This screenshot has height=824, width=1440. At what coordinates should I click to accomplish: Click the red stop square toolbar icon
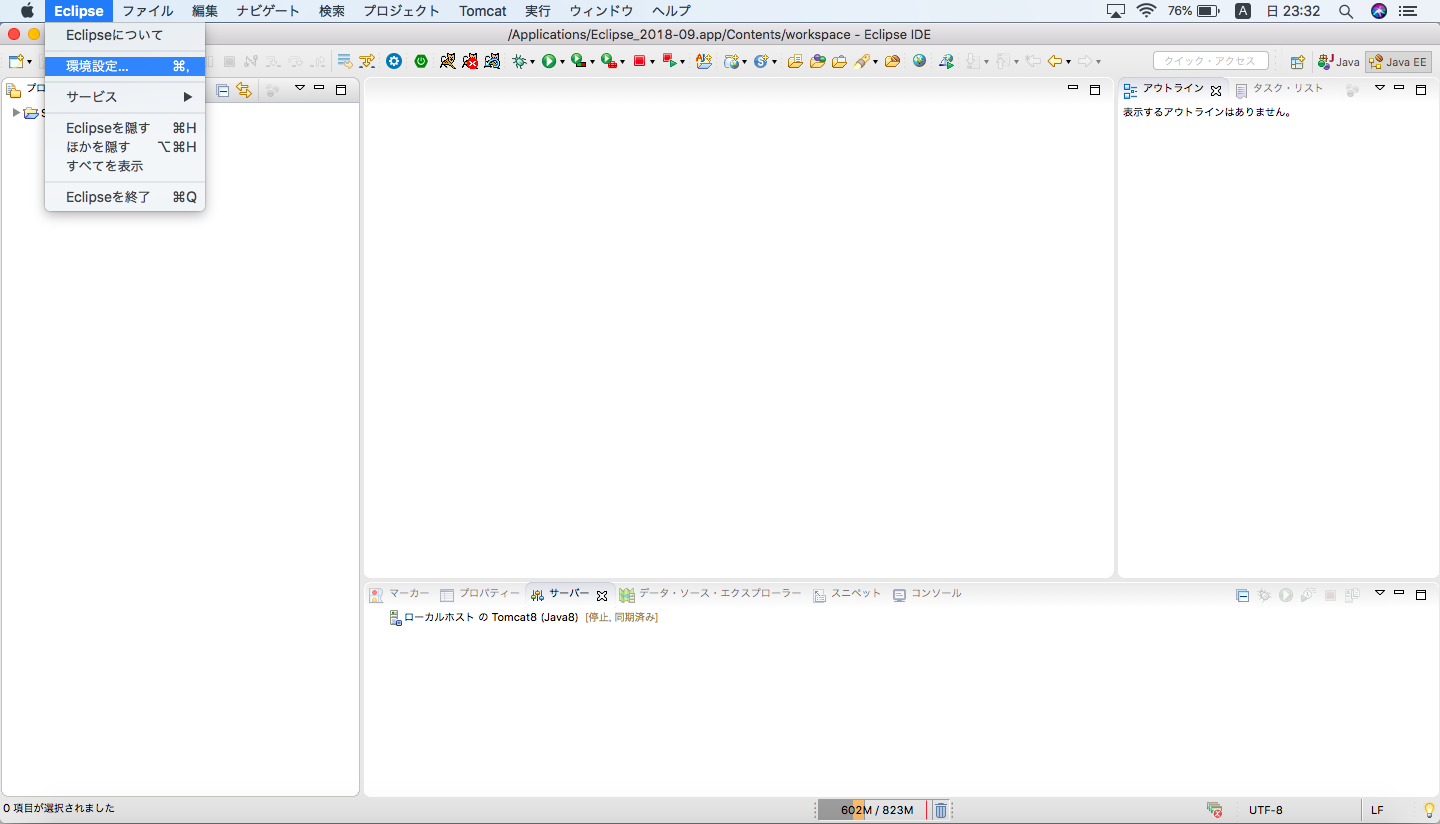pos(639,61)
